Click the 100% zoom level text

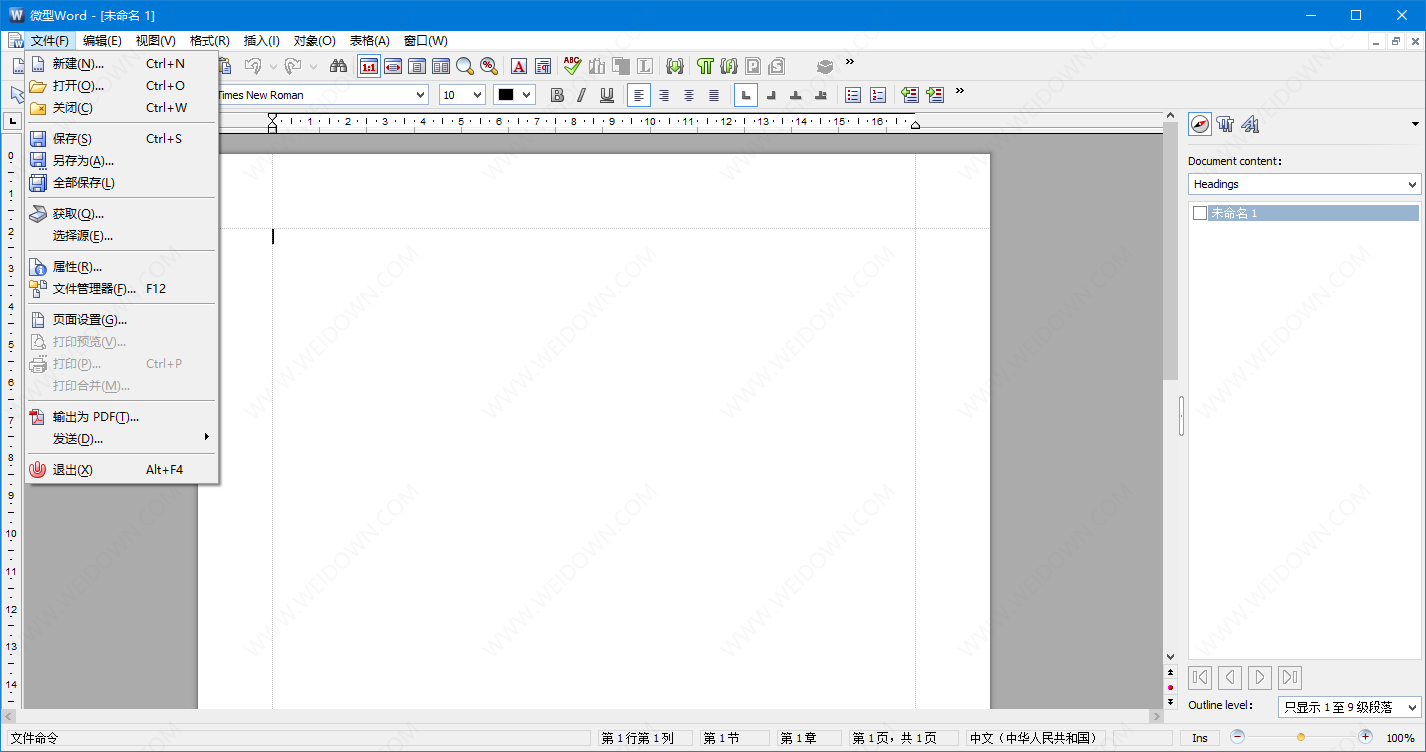tap(1400, 738)
